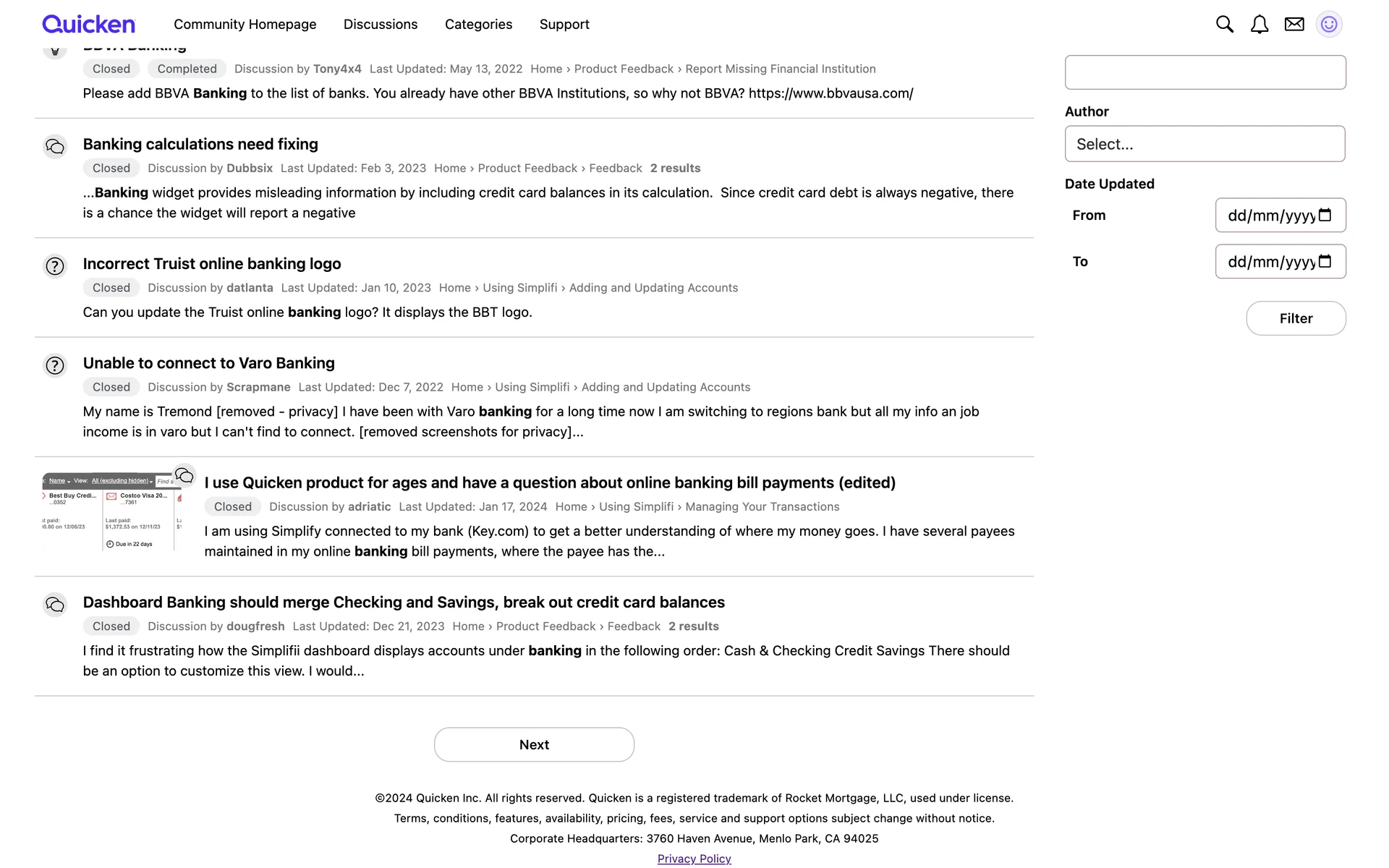Go to Community Homepage menu
The image size is (1389, 868).
[245, 25]
